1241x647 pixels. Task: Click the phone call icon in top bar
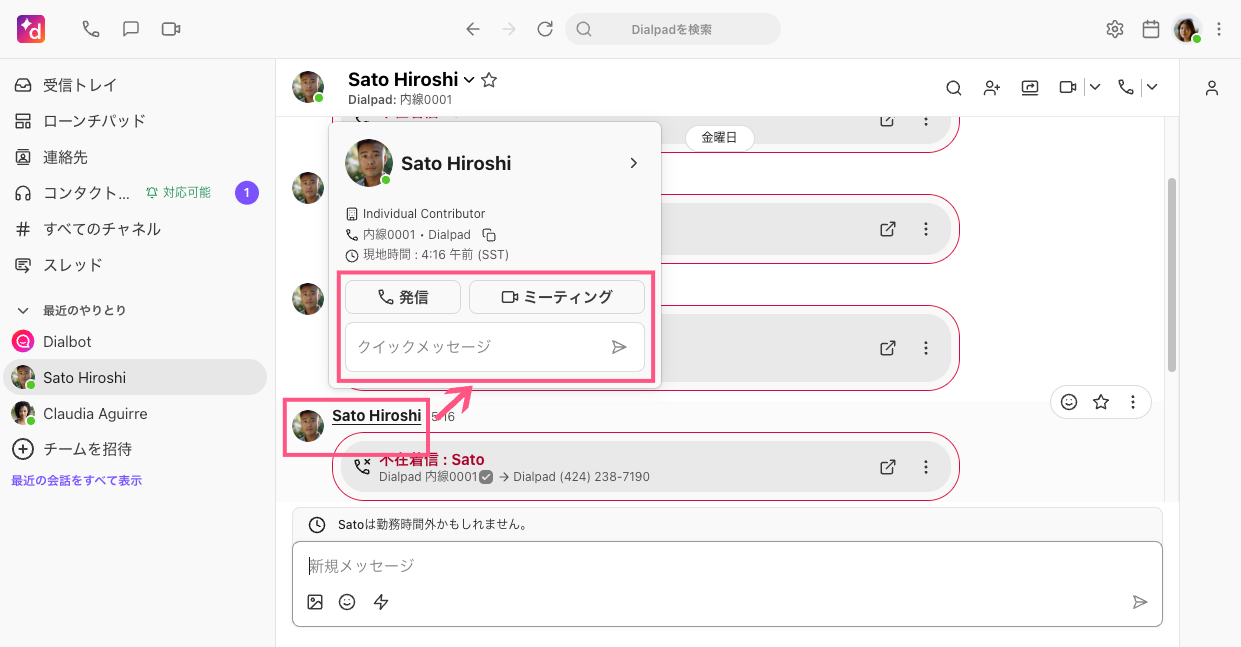coord(91,29)
